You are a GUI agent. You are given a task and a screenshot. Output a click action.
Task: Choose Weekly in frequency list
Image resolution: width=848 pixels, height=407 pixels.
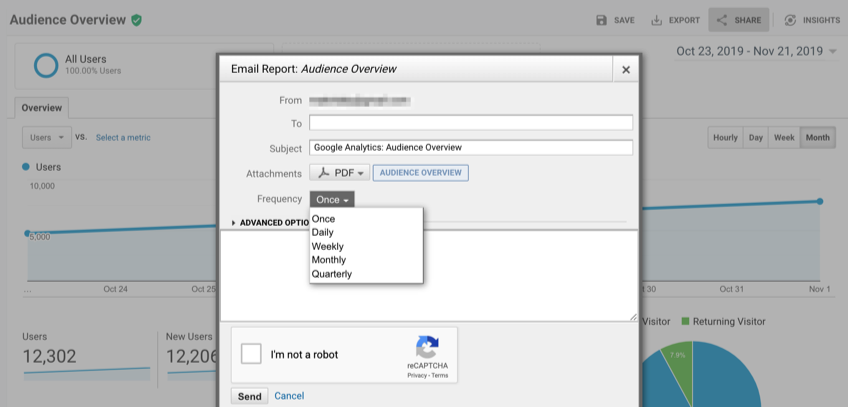click(x=328, y=246)
